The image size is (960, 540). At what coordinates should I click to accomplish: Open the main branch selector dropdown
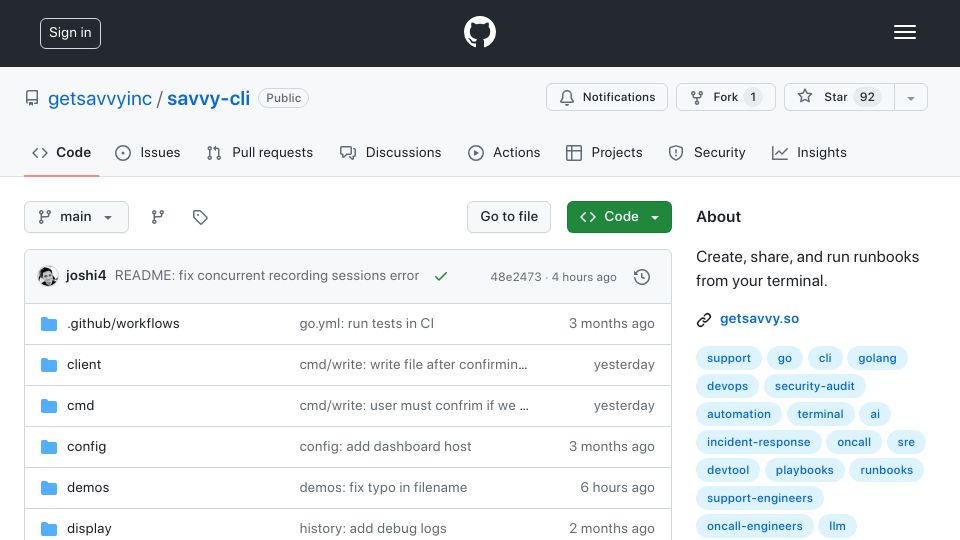click(x=77, y=217)
